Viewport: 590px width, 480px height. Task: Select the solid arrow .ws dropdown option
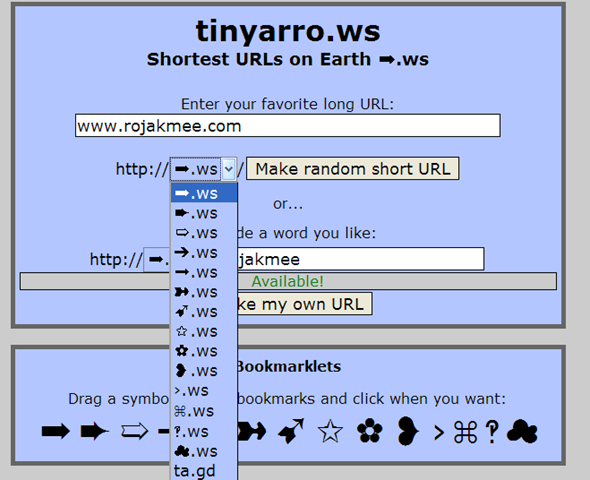[x=204, y=193]
